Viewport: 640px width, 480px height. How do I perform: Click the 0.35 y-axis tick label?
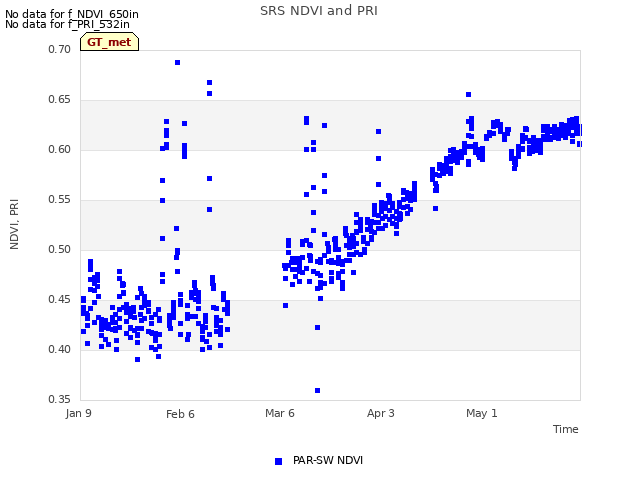pyautogui.click(x=60, y=399)
